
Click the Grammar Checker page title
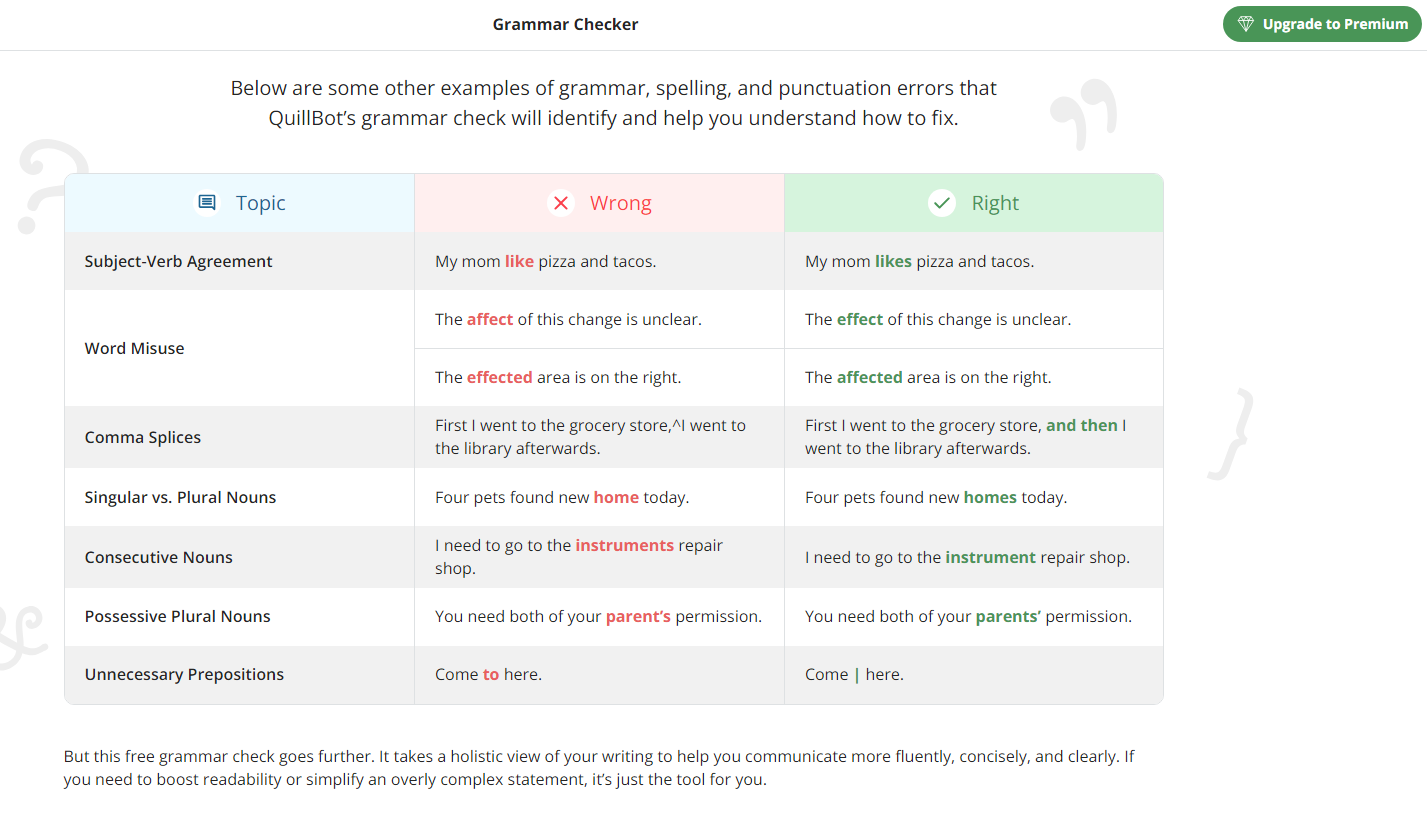pyautogui.click(x=565, y=24)
